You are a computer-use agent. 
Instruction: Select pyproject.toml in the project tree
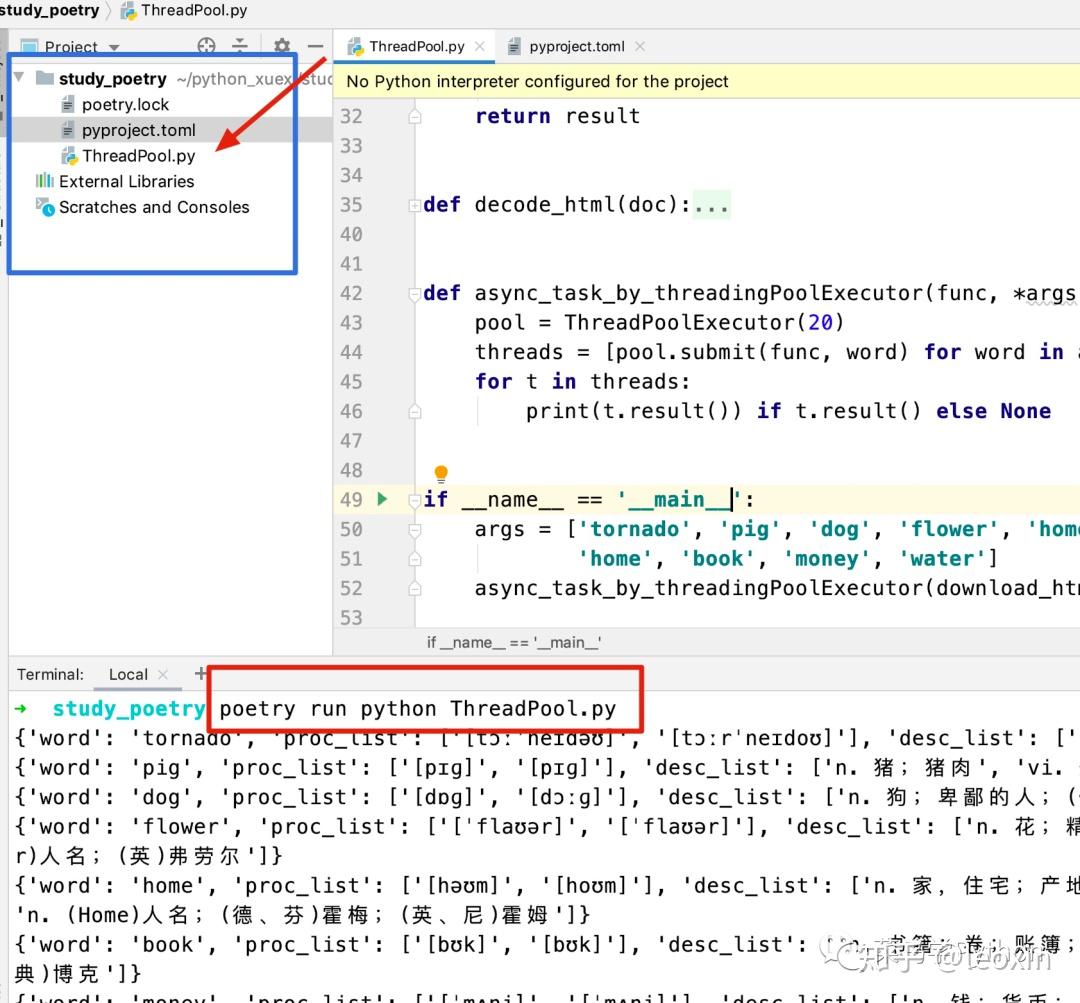pyautogui.click(x=138, y=130)
